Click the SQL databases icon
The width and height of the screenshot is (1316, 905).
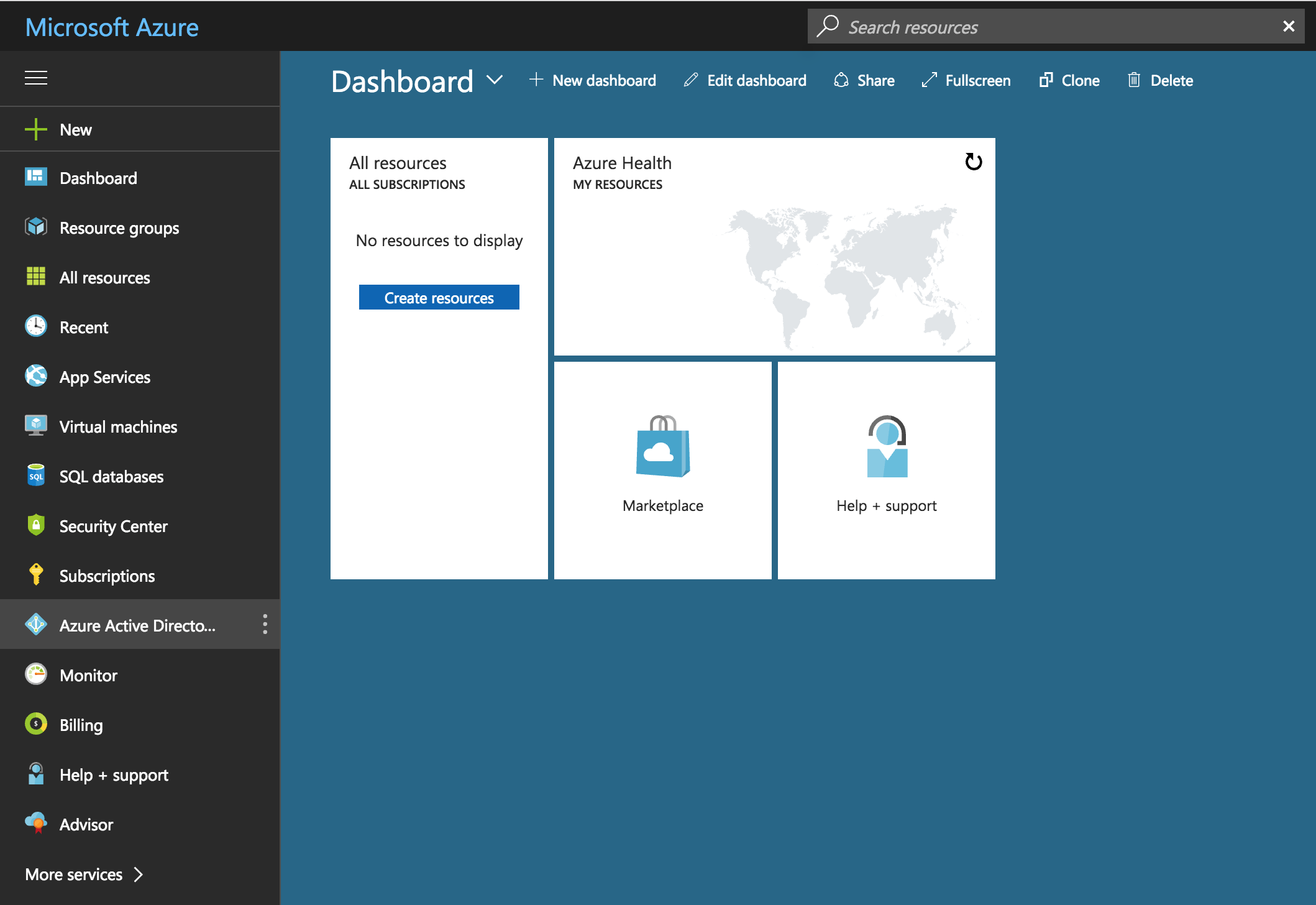(x=36, y=475)
